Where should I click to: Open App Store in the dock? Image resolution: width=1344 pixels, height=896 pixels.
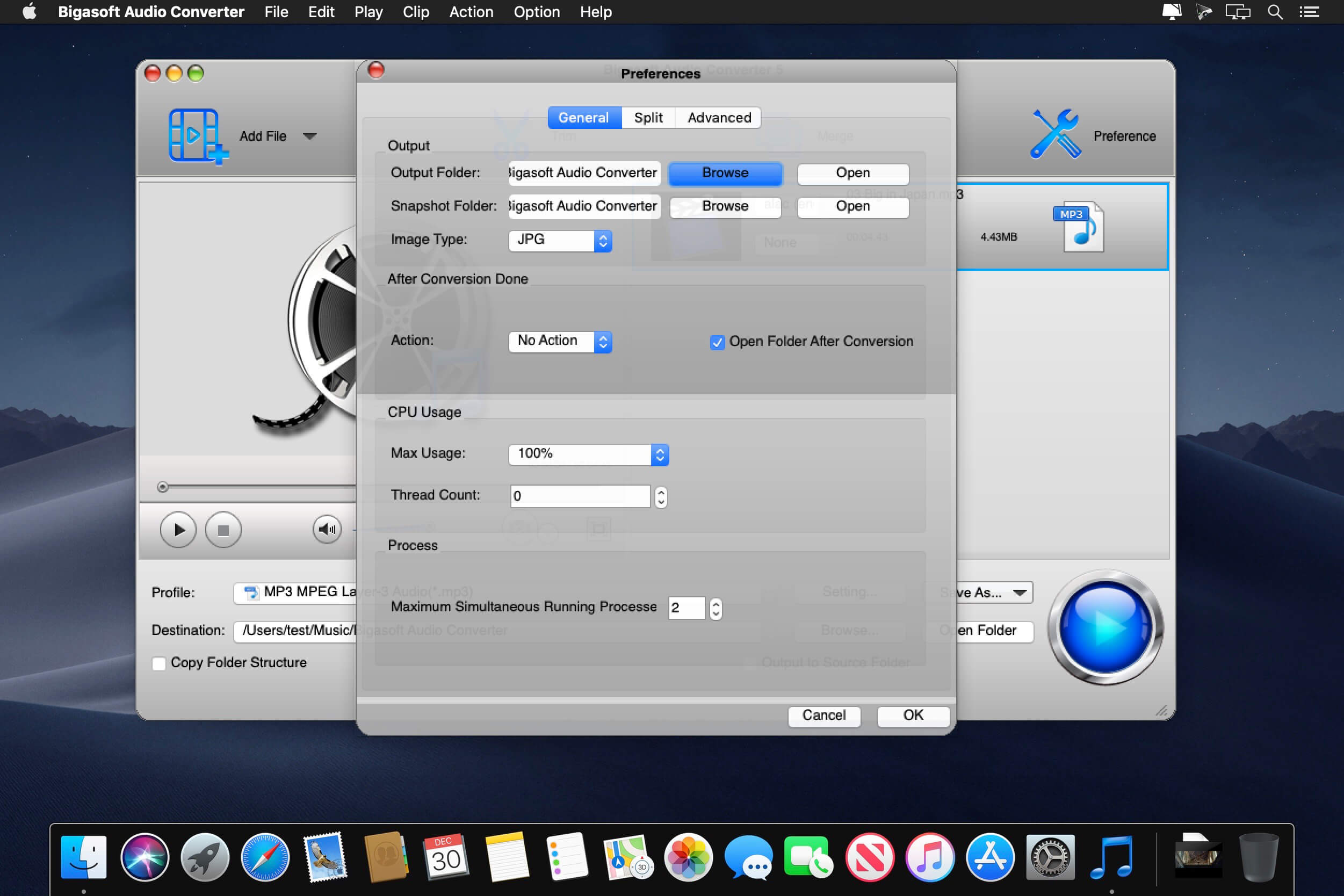pyautogui.click(x=991, y=857)
